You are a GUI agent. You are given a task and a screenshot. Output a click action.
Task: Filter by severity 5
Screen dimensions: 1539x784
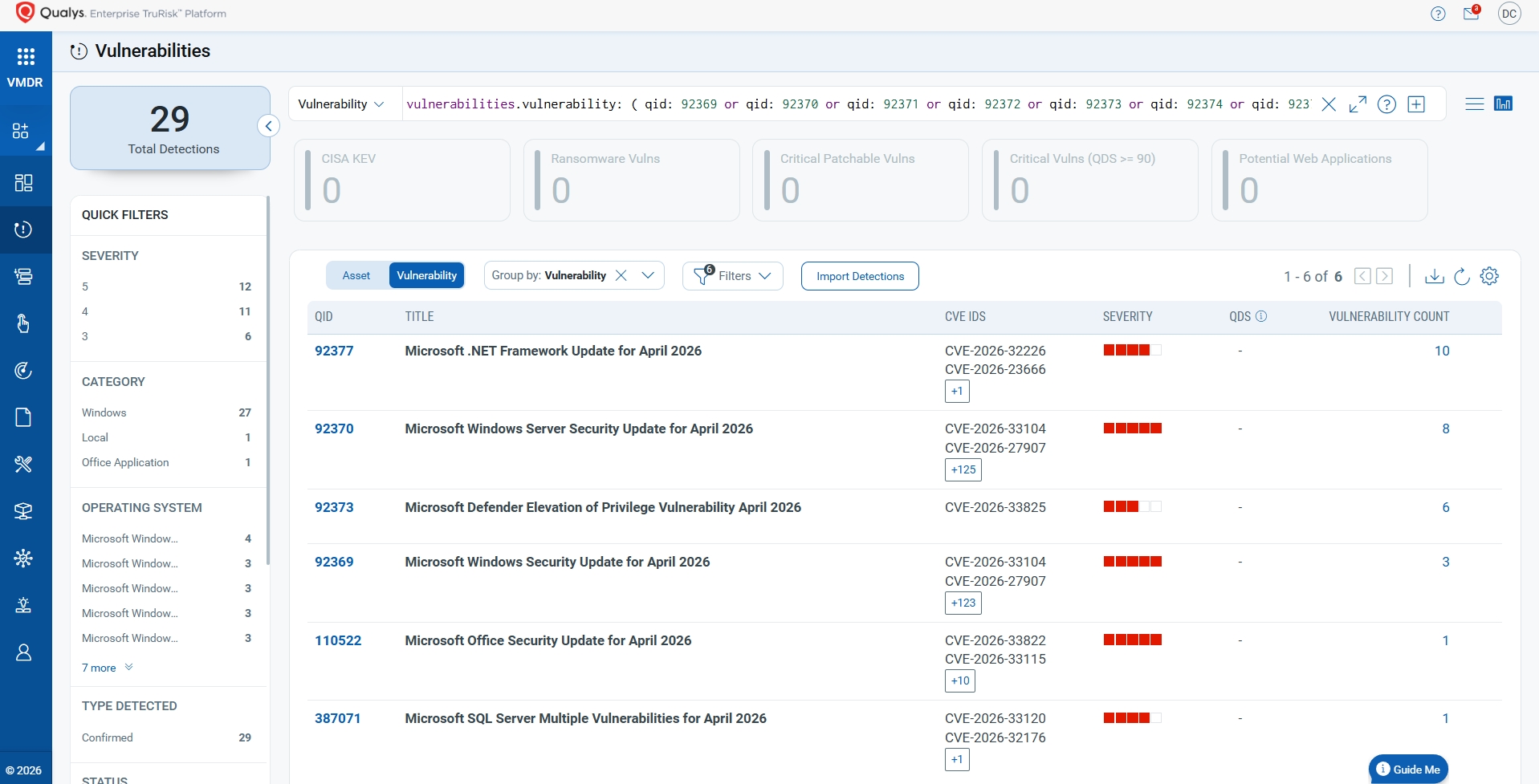click(x=85, y=286)
